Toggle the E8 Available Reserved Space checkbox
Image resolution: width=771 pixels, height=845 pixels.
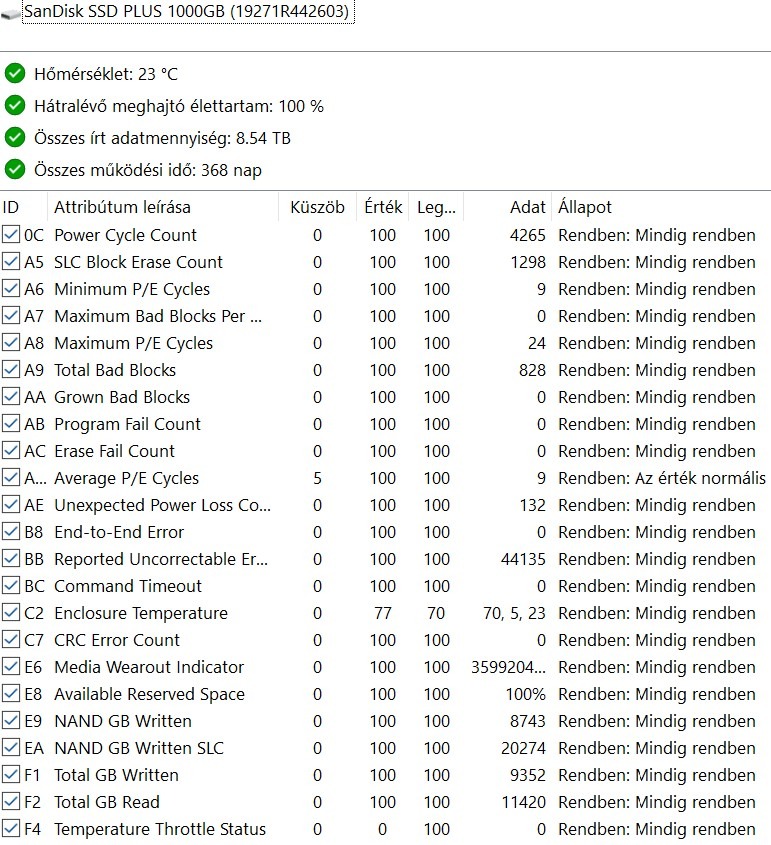point(11,694)
